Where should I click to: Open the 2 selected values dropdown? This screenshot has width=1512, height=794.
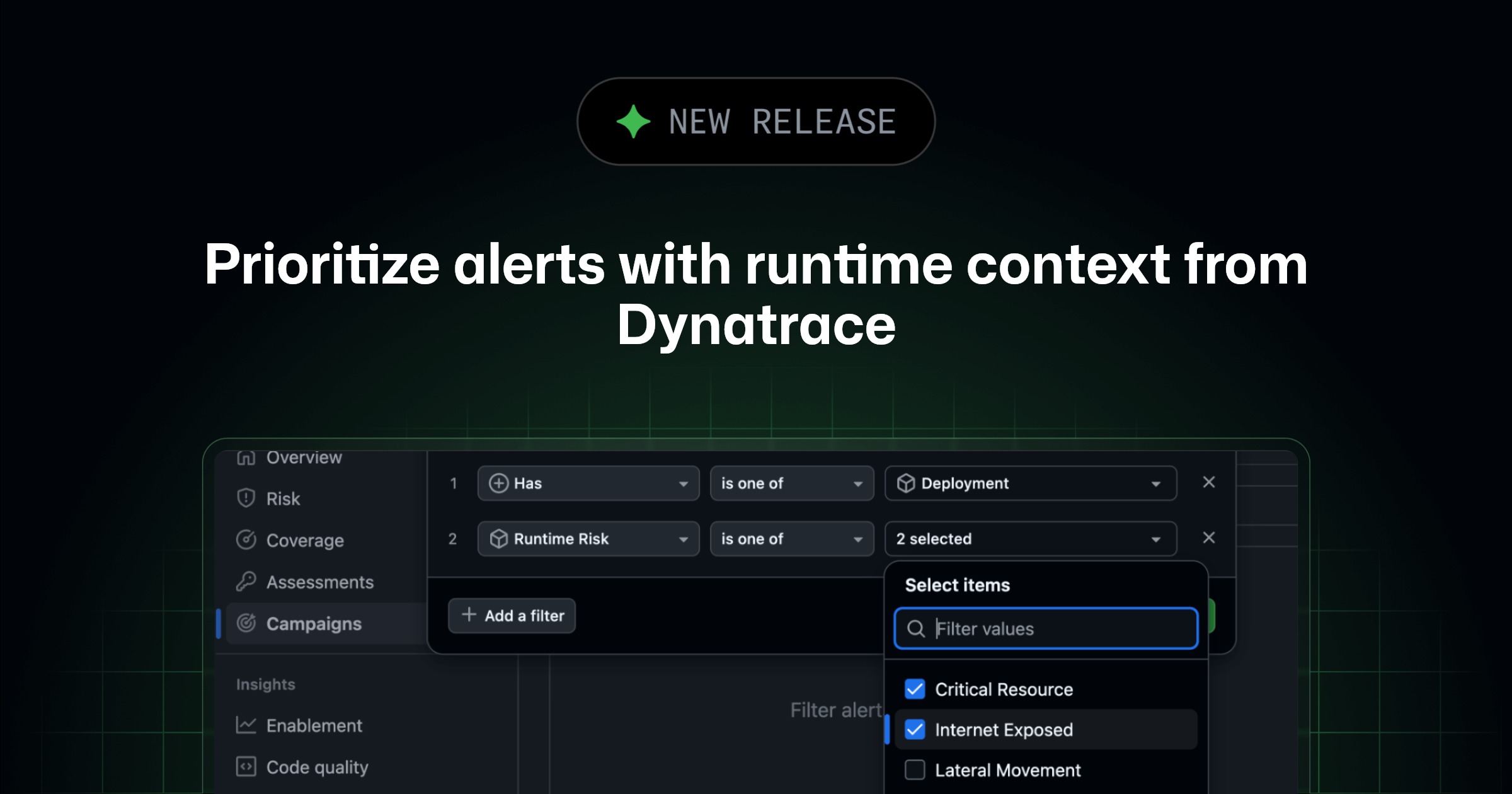click(1030, 539)
